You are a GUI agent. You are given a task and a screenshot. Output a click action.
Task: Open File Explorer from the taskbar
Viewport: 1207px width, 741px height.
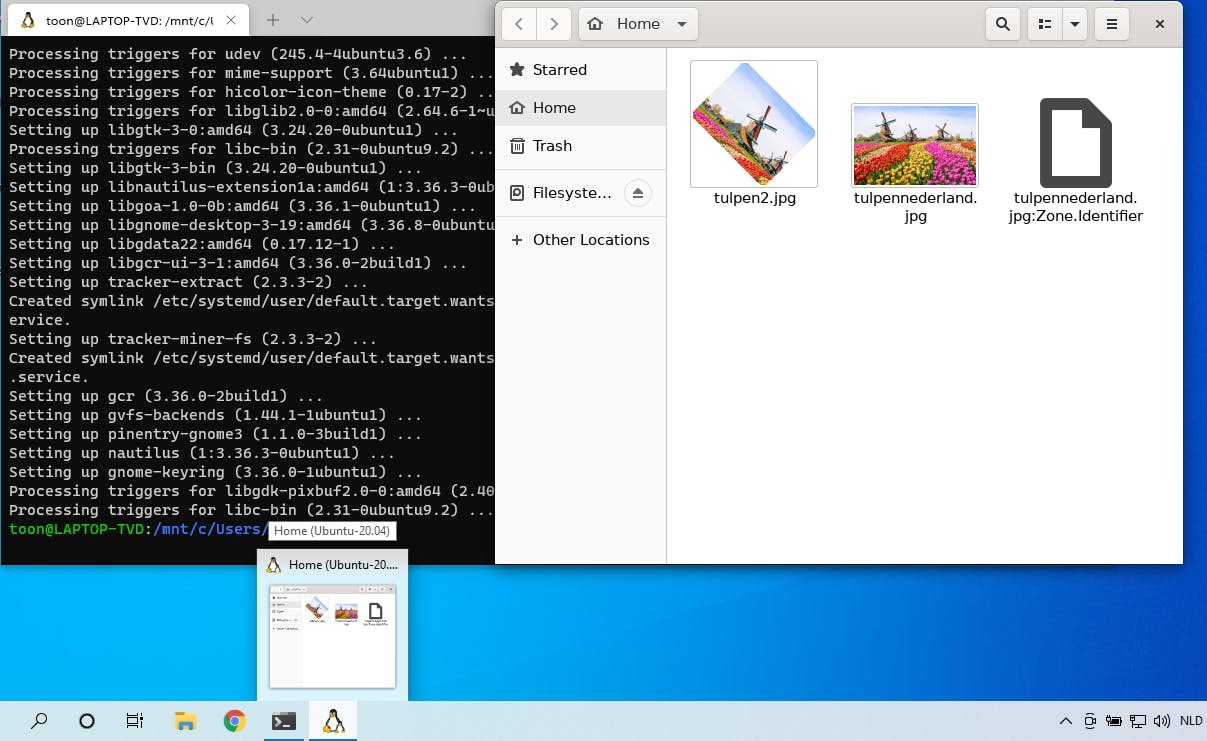(x=185, y=721)
